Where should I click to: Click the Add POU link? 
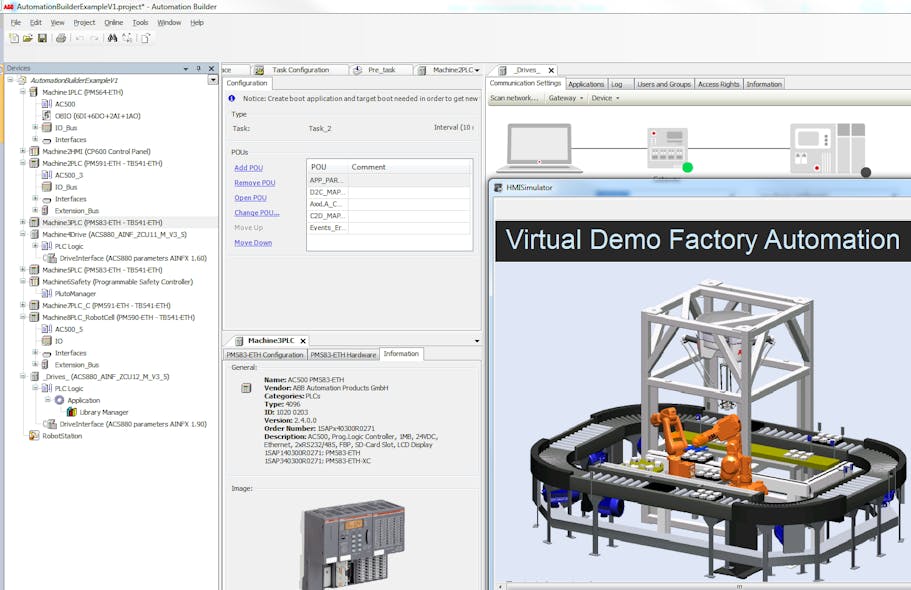click(x=249, y=167)
